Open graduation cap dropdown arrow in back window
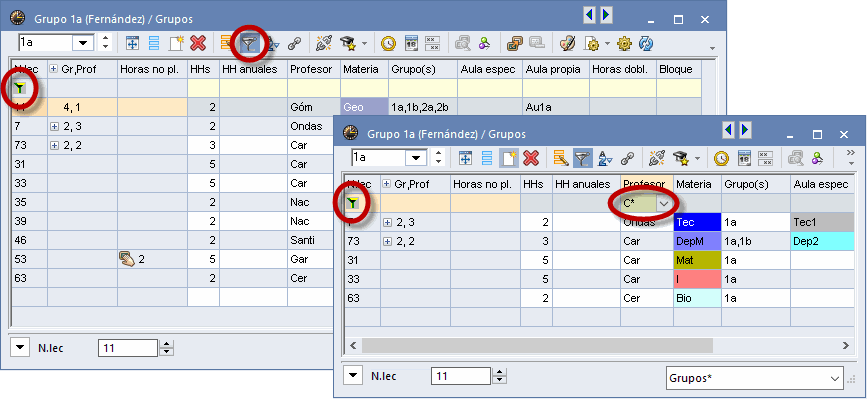The height and width of the screenshot is (399, 867). pos(364,43)
